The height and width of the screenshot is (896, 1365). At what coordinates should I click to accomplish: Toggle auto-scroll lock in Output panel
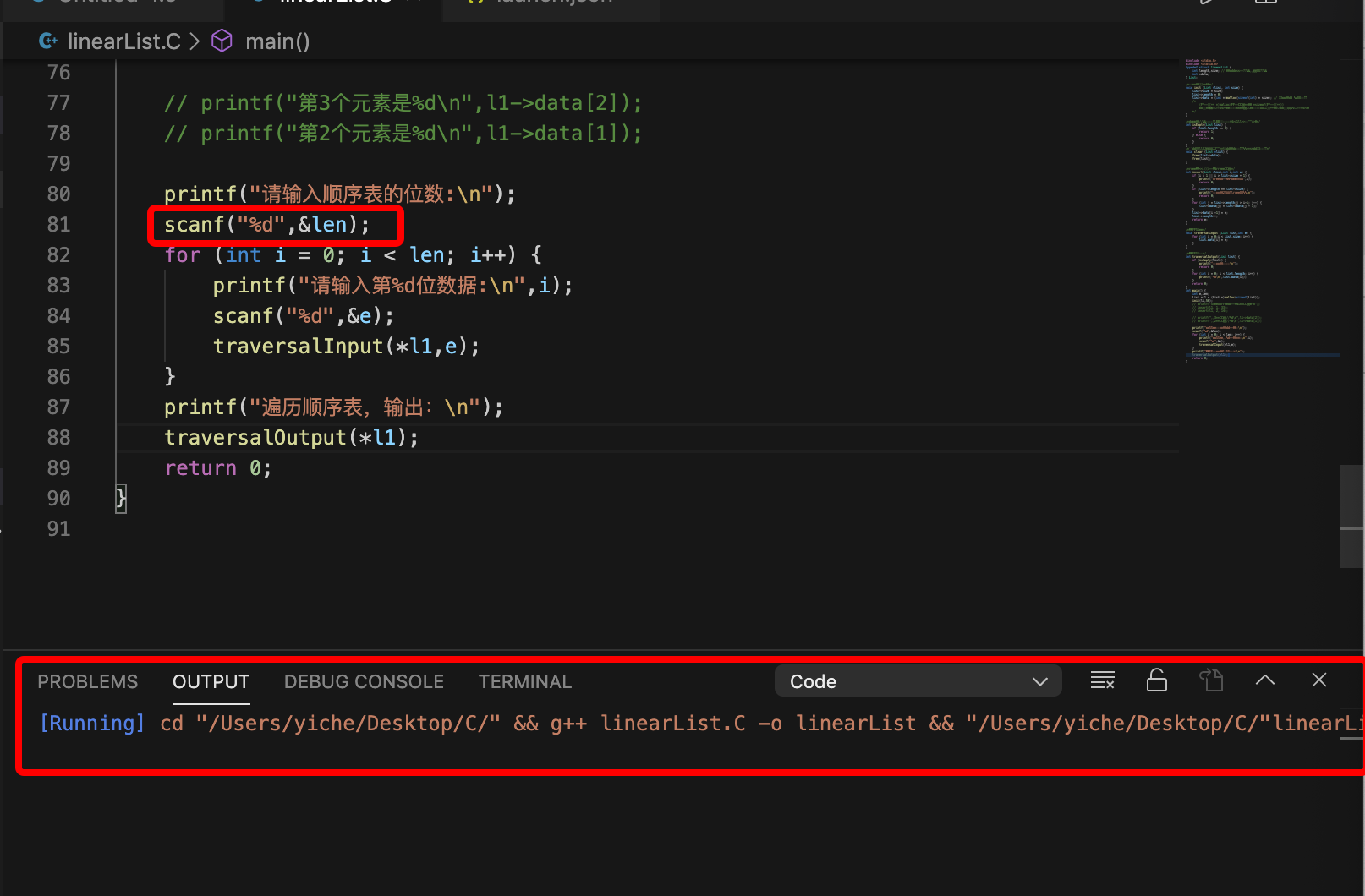point(1157,680)
